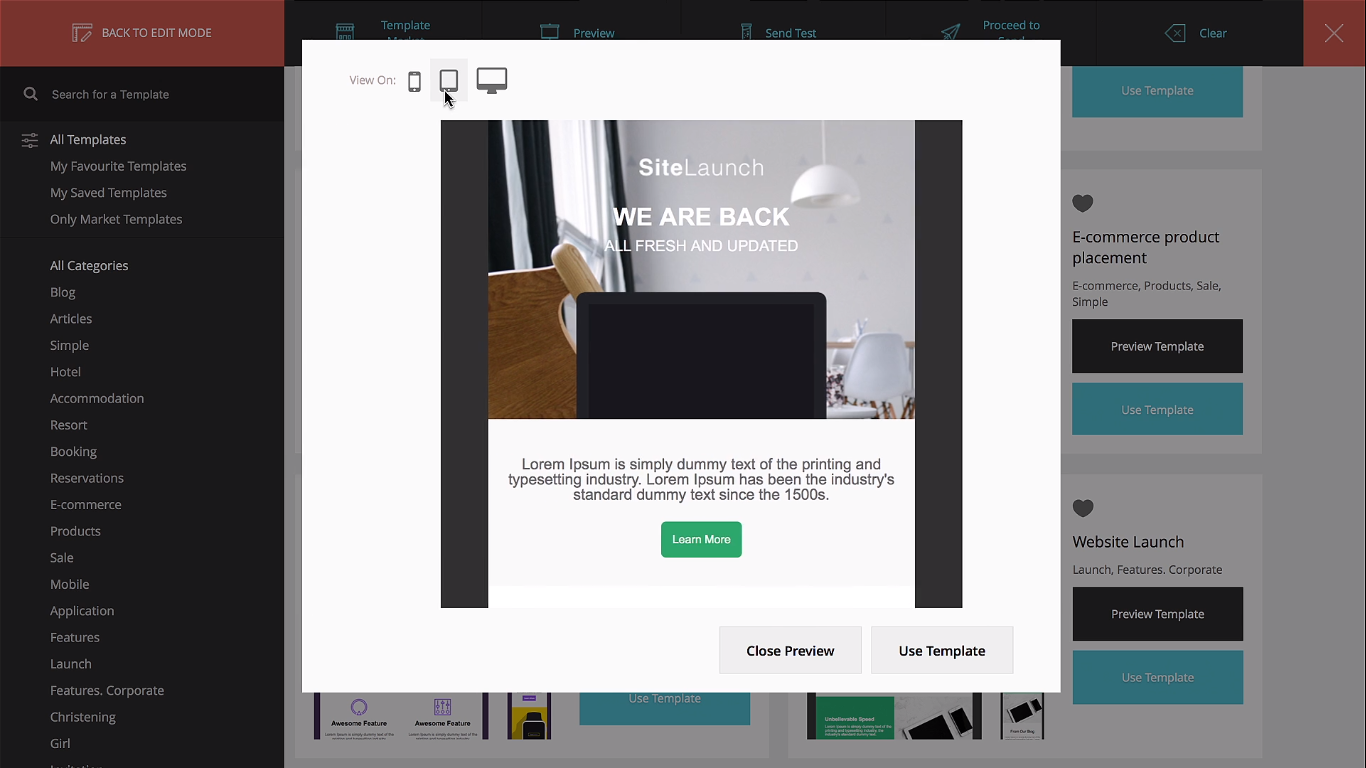
Task: Use the E-commerce product placement template
Action: point(1157,409)
